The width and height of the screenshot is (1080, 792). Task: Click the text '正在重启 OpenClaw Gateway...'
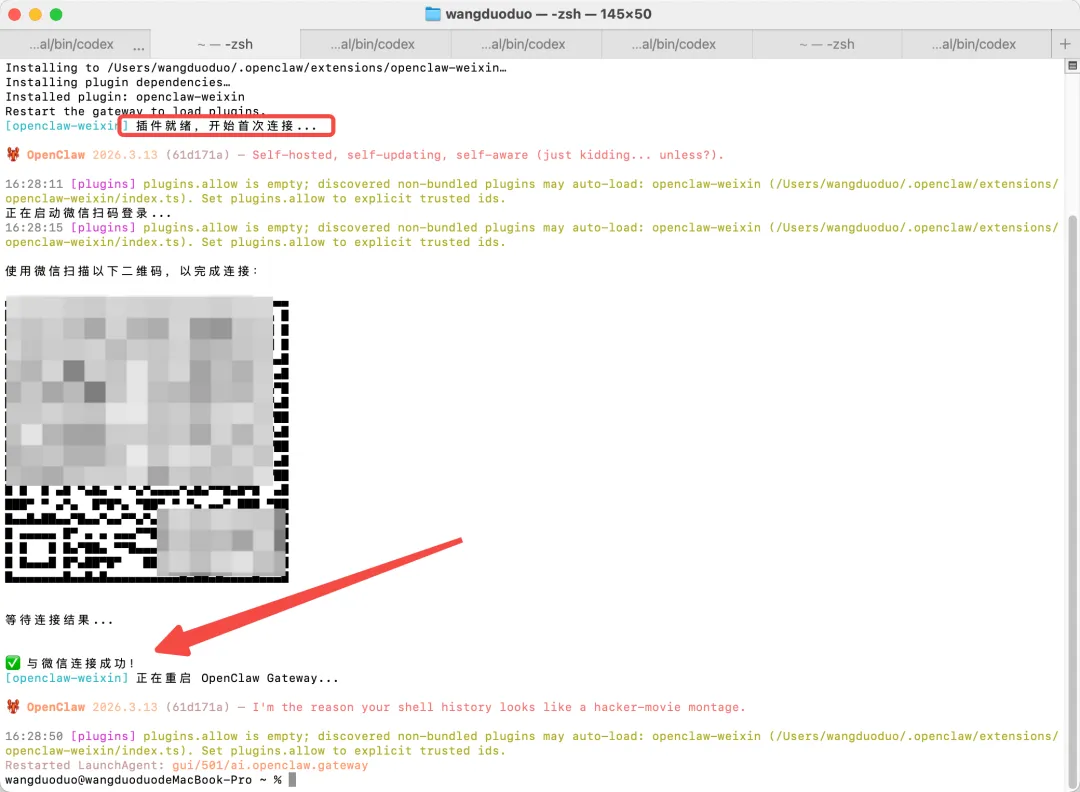238,678
